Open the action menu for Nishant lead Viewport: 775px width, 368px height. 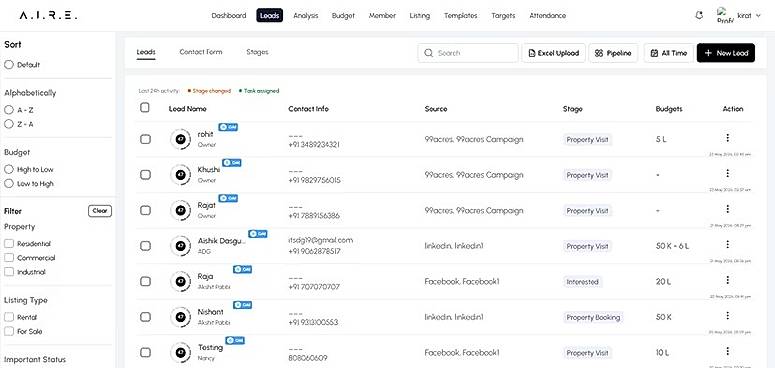[728, 316]
